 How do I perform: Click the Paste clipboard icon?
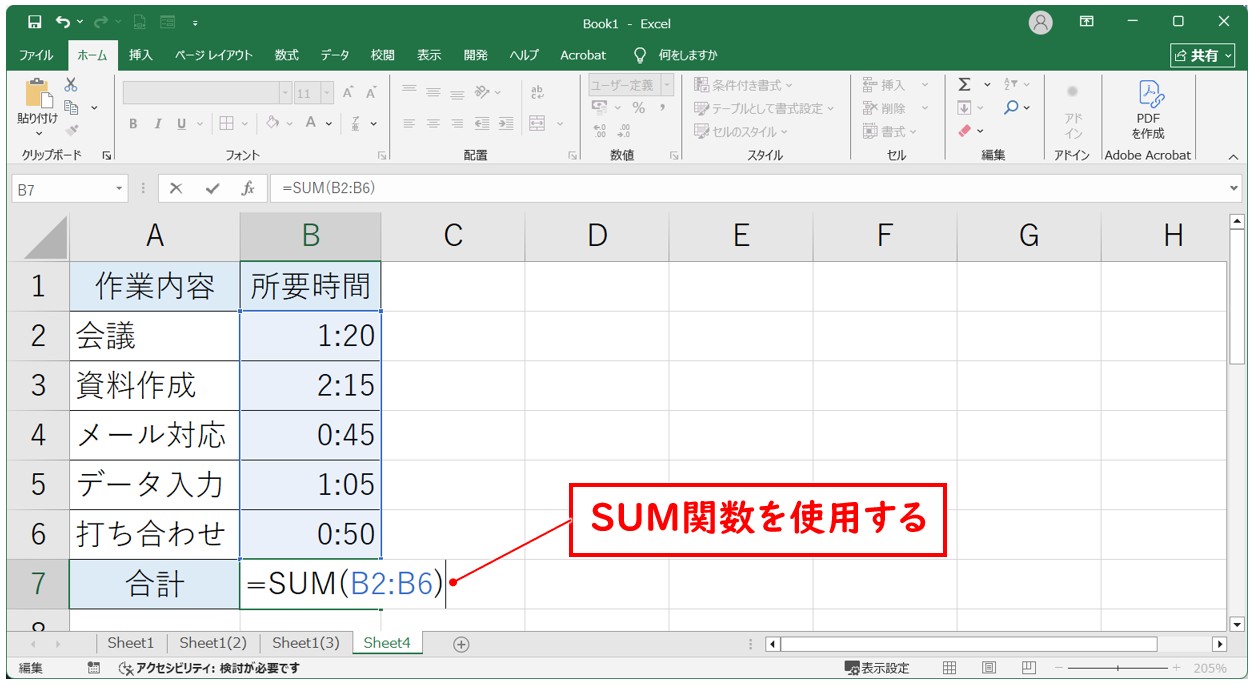tap(38, 94)
